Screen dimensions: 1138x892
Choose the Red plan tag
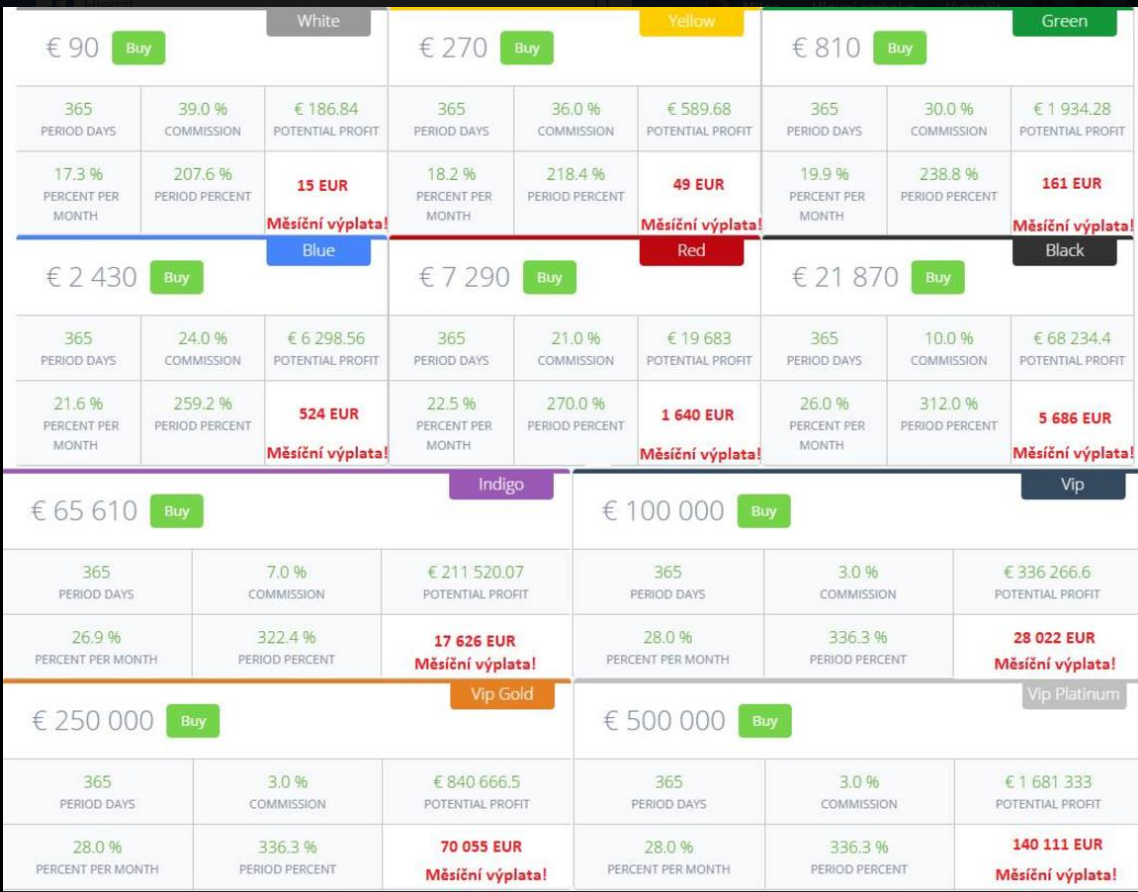pos(691,252)
